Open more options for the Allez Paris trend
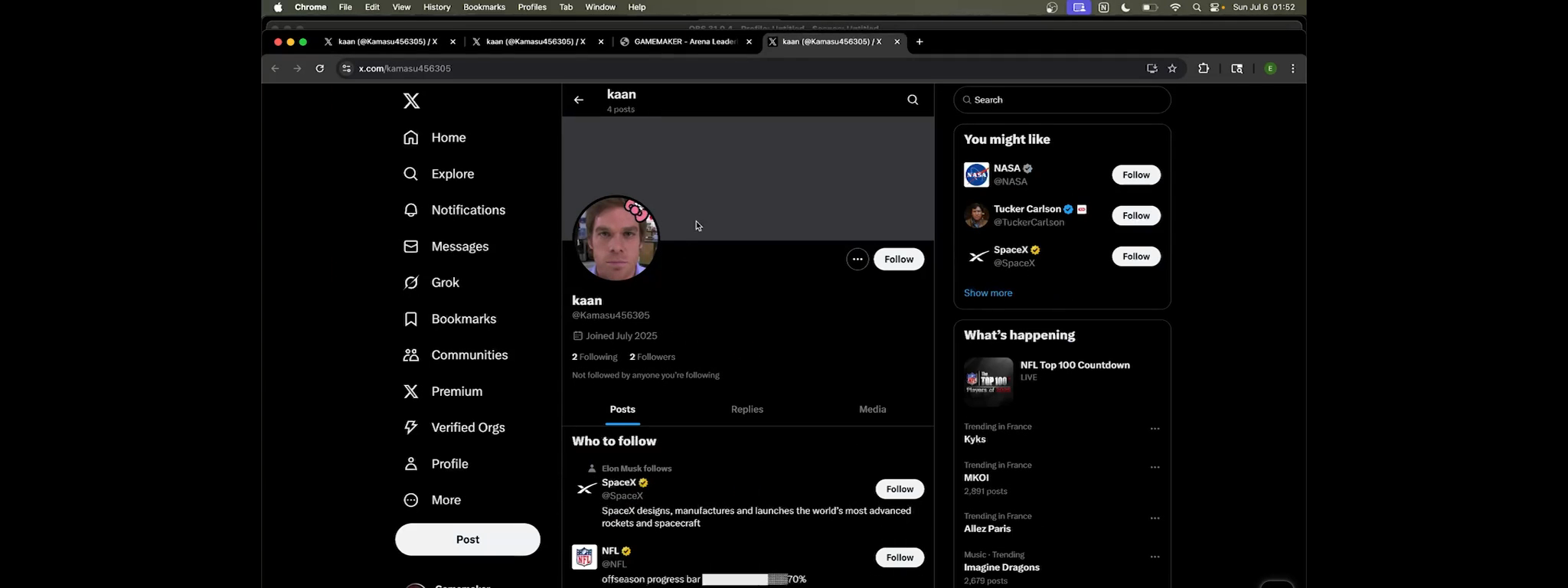 pos(1155,518)
